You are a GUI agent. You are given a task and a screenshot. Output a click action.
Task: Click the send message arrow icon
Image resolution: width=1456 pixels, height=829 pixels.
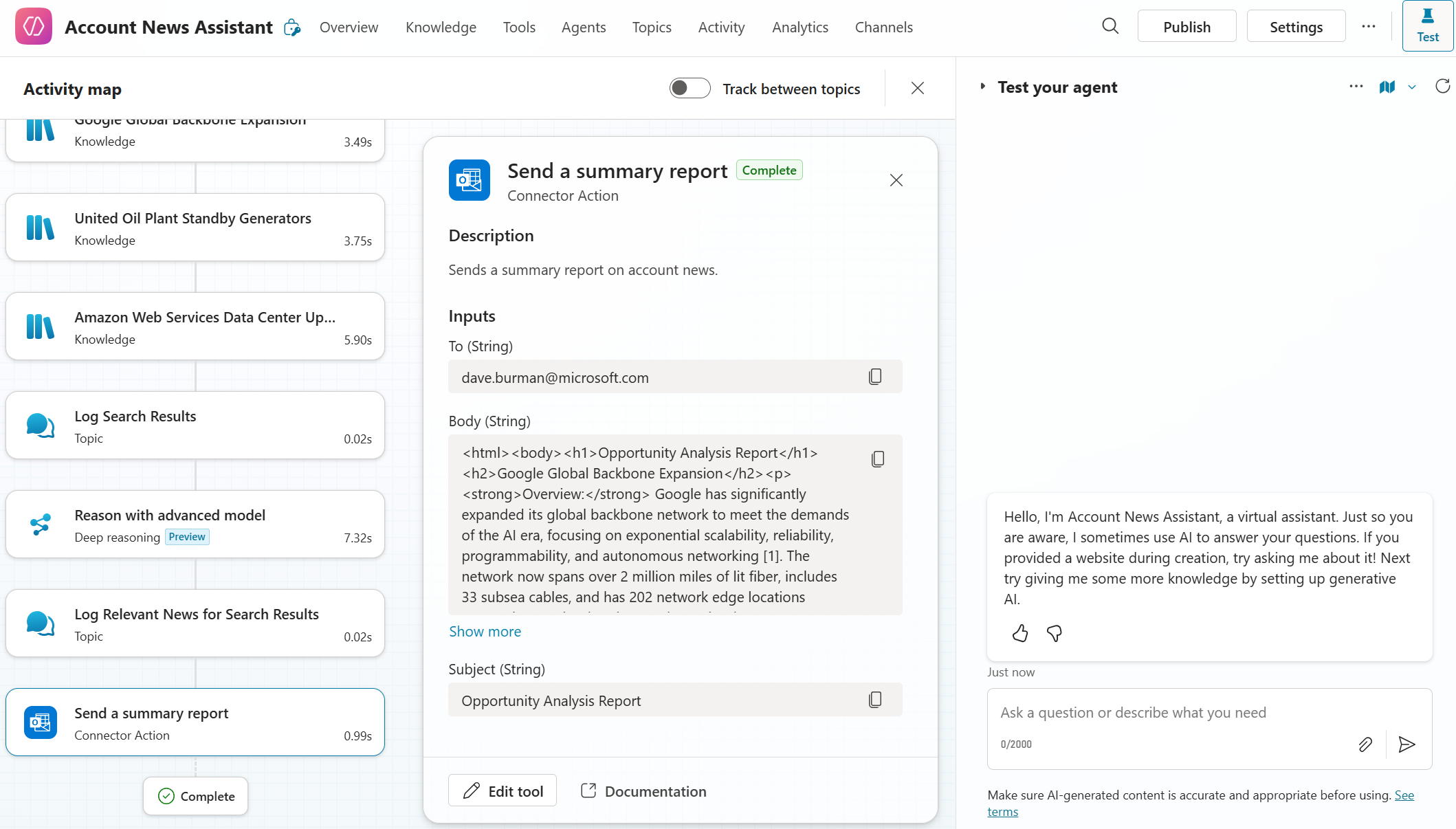(1407, 744)
